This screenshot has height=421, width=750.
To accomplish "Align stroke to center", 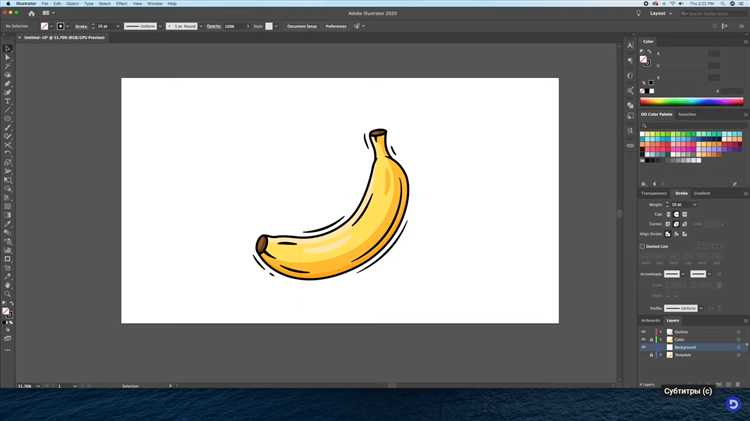I will [668, 234].
